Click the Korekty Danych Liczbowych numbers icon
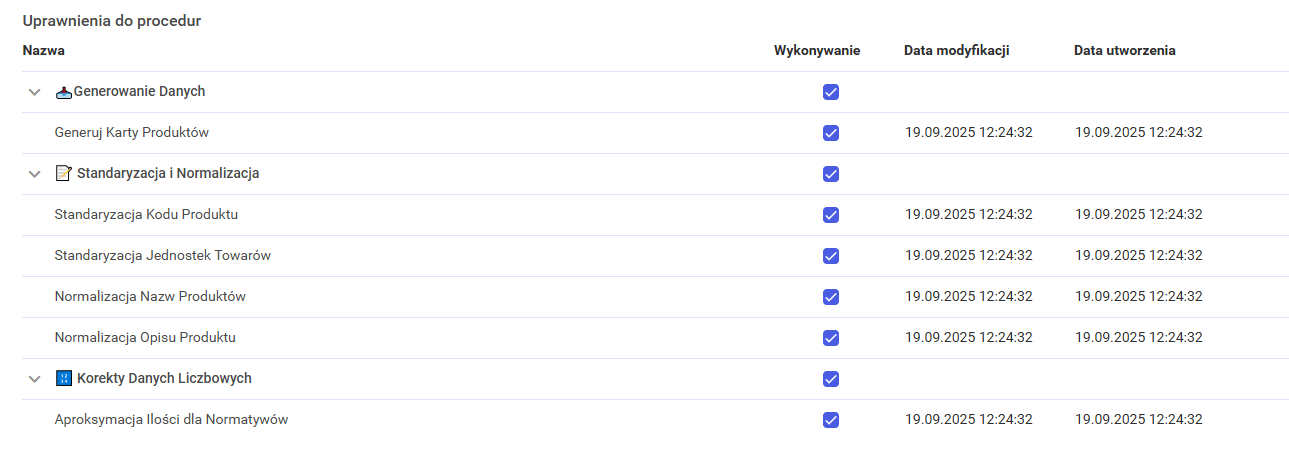The width and height of the screenshot is (1289, 462). click(64, 379)
